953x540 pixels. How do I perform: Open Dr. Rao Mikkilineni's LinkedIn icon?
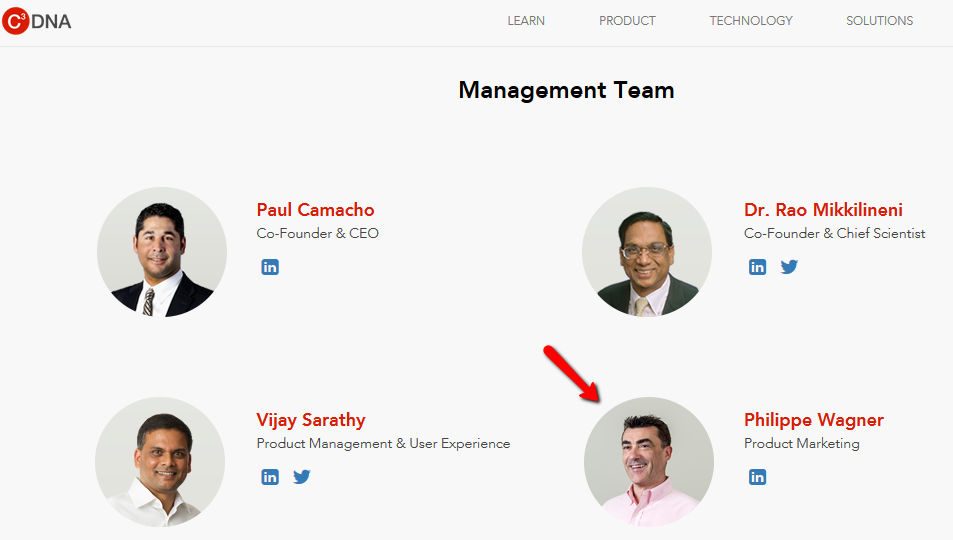tap(757, 267)
